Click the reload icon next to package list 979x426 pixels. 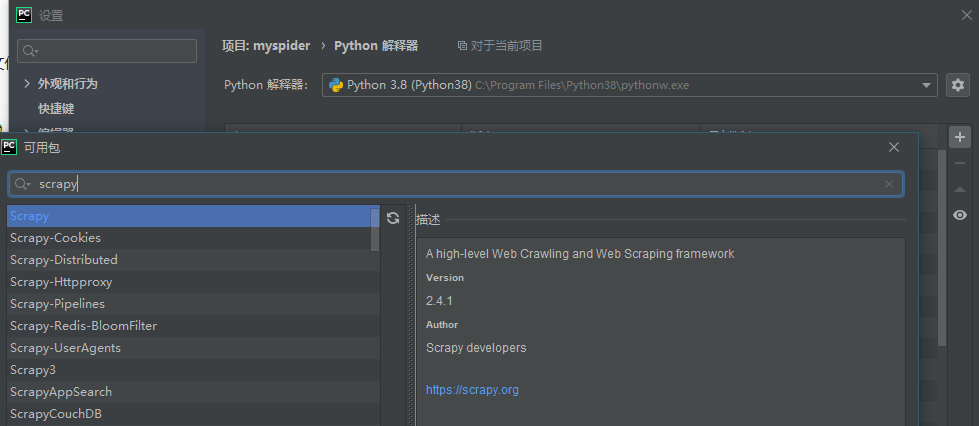click(x=393, y=218)
